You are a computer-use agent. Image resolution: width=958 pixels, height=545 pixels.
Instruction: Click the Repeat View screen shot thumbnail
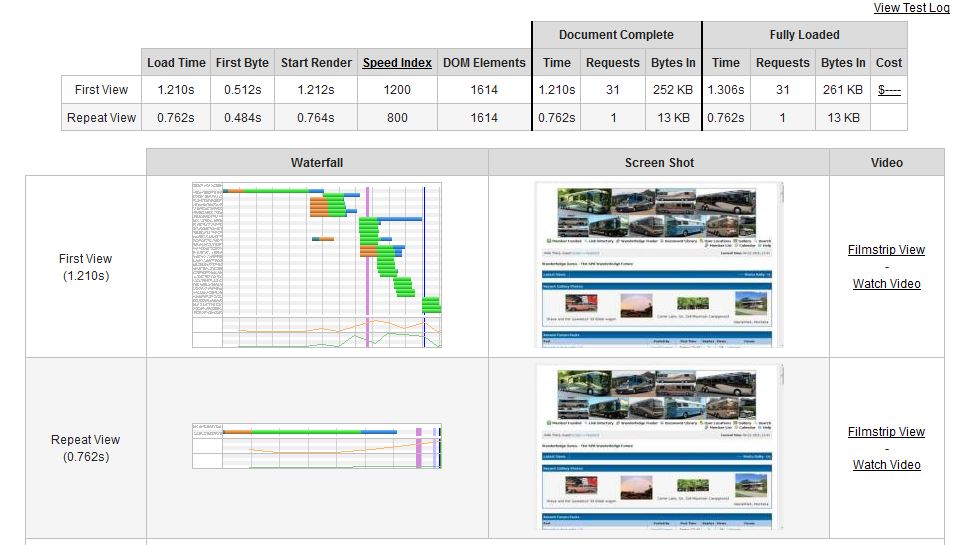point(659,446)
